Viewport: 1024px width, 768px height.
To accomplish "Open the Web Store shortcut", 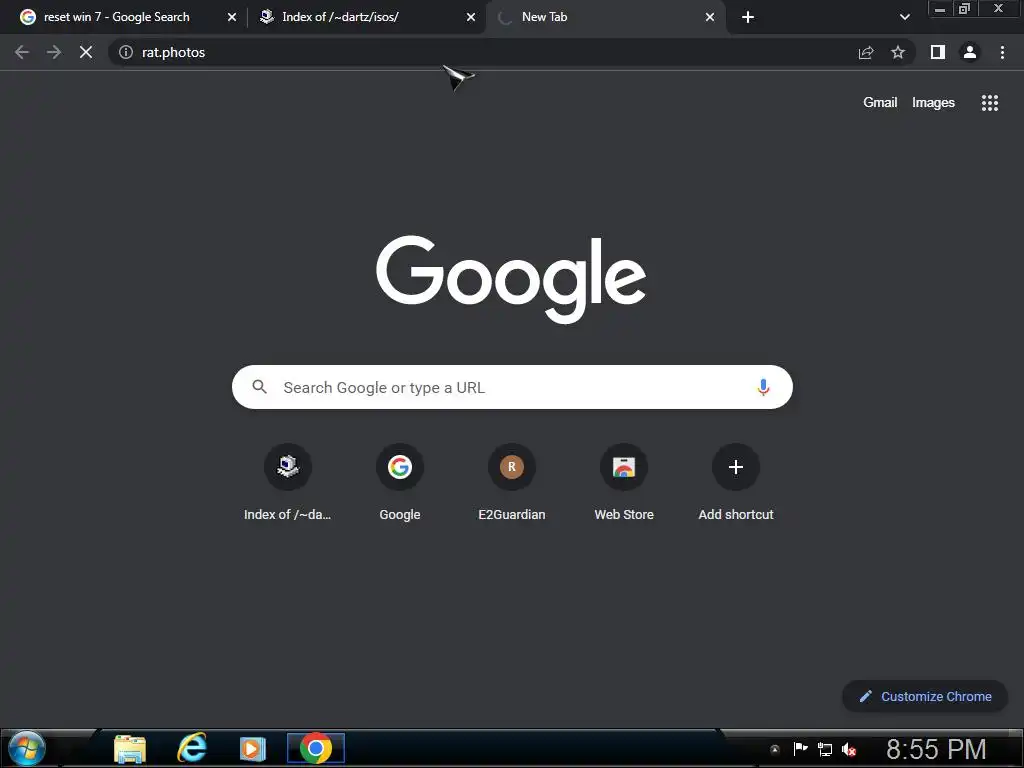I will (624, 484).
